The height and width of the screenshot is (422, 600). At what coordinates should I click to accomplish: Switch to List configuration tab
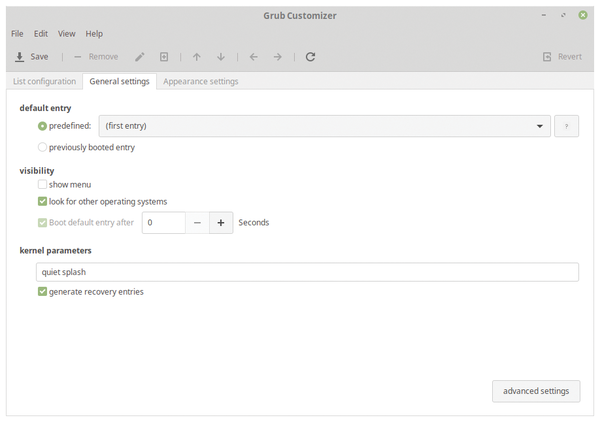[x=44, y=81]
